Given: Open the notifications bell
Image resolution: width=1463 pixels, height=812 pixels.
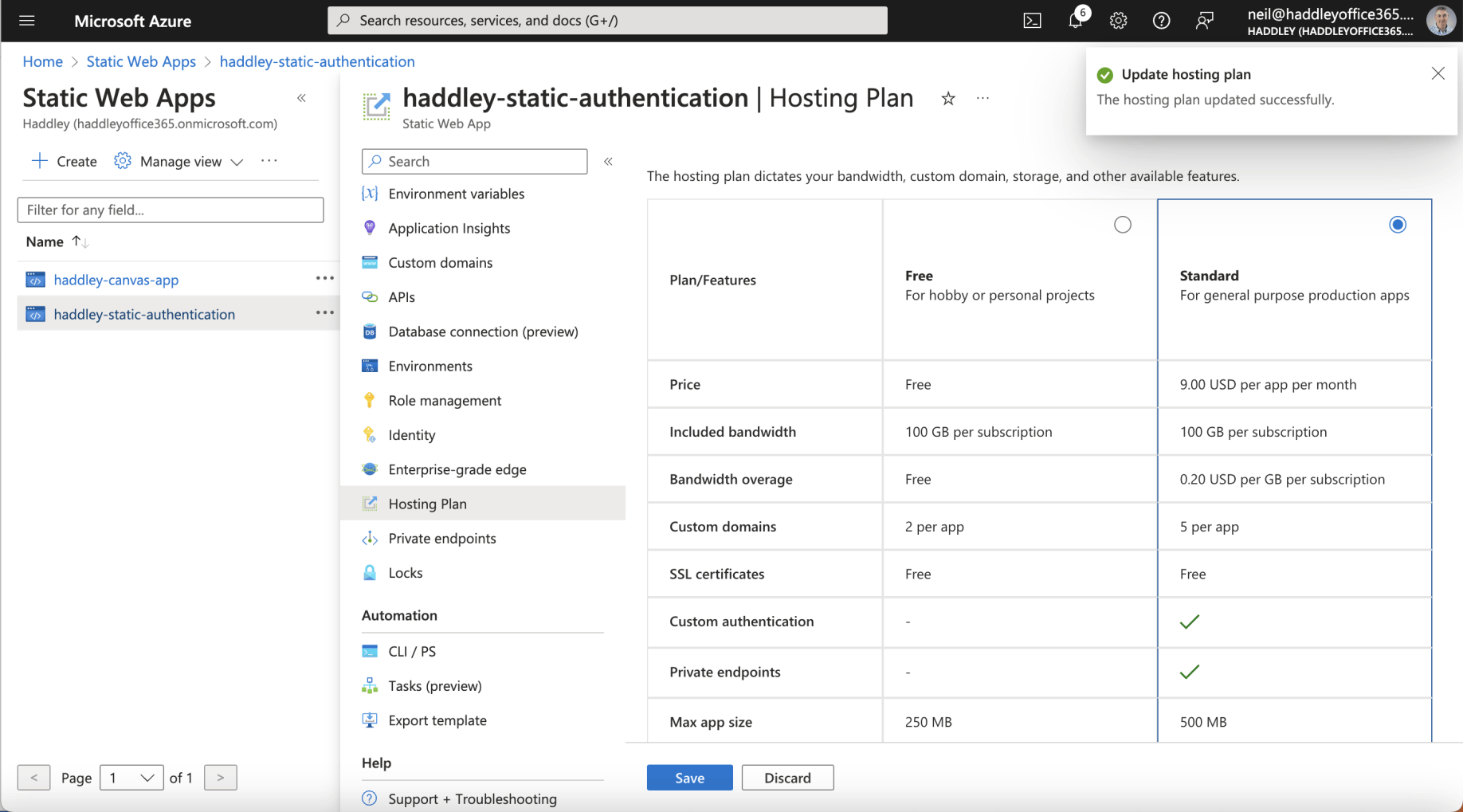Looking at the screenshot, I should 1075,21.
